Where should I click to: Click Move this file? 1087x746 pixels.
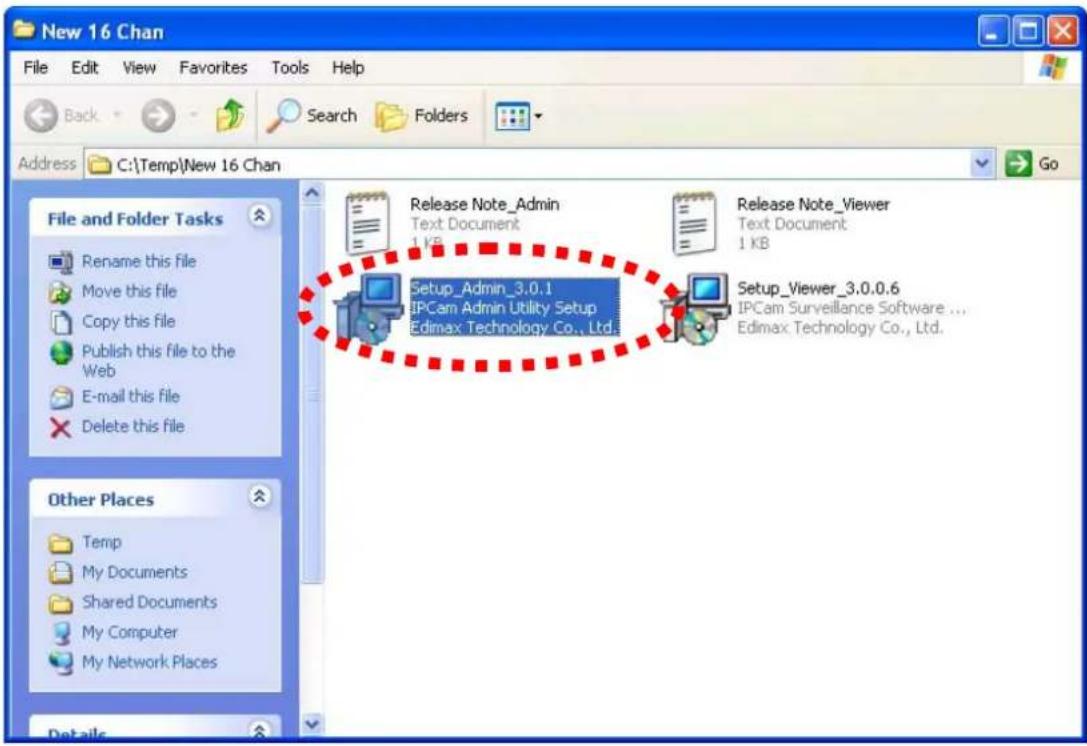point(129,291)
